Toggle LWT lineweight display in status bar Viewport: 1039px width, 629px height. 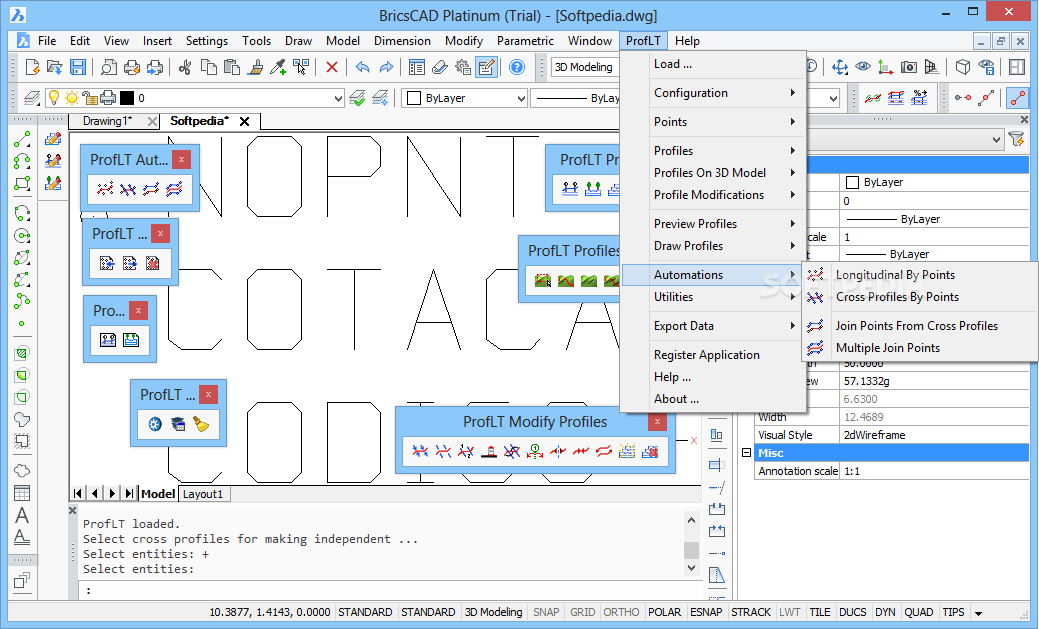coord(789,612)
